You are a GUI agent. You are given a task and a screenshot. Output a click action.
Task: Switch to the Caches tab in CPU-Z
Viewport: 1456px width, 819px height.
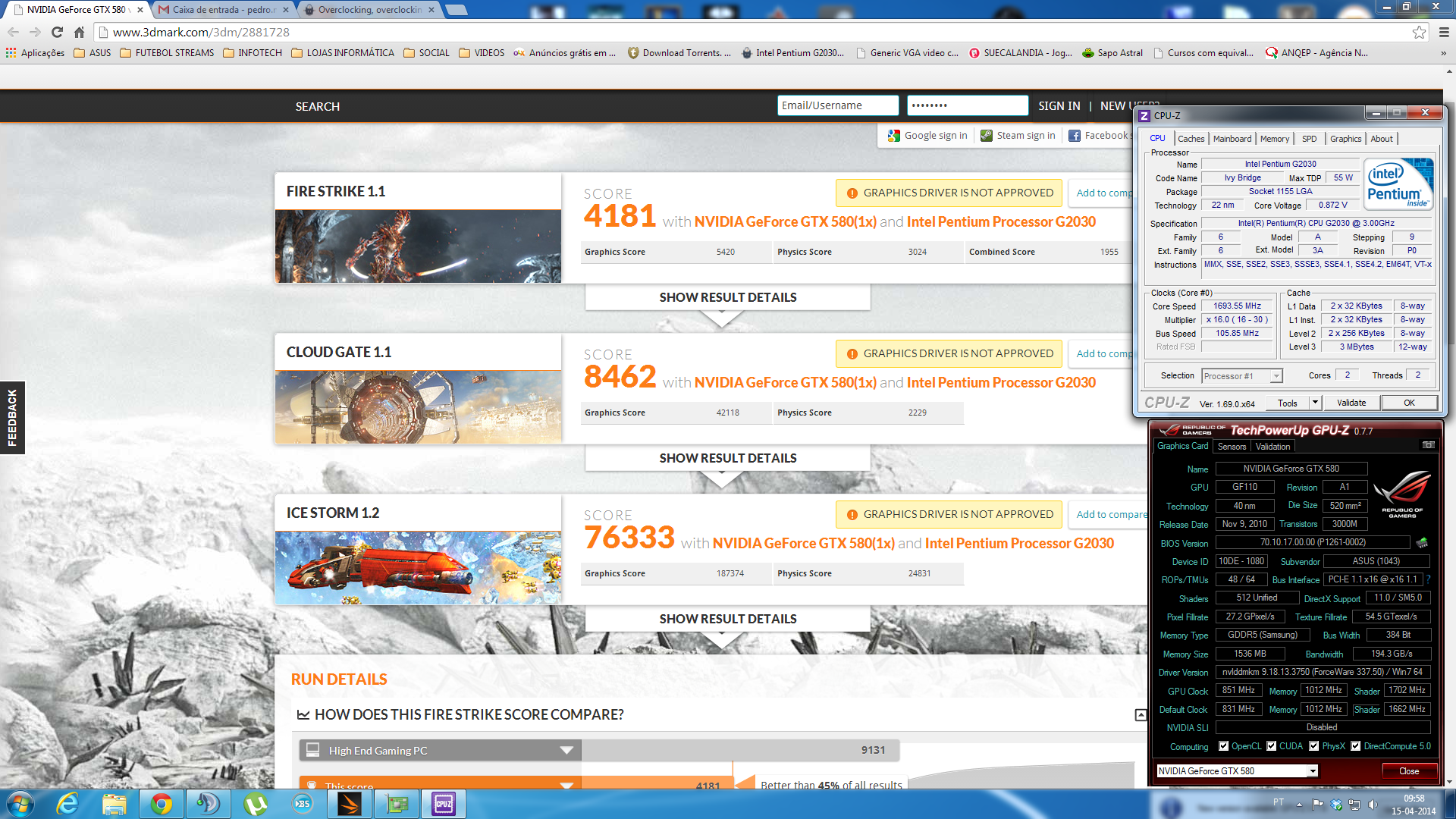coord(1191,139)
